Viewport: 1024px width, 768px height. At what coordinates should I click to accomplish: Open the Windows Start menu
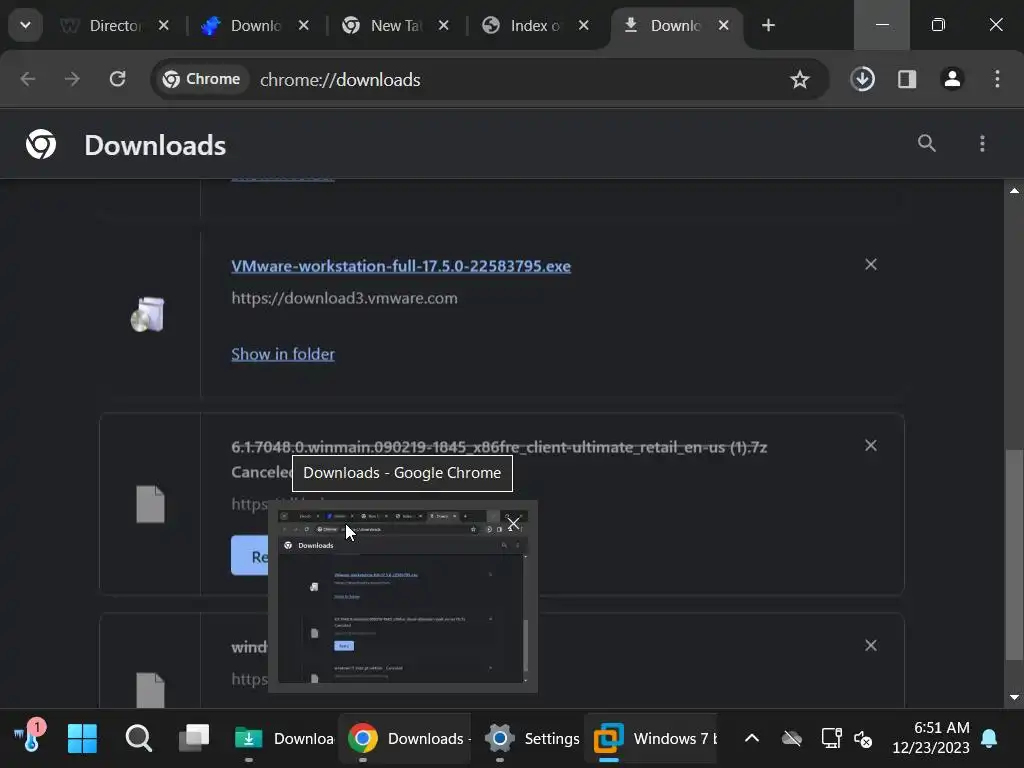(x=82, y=739)
